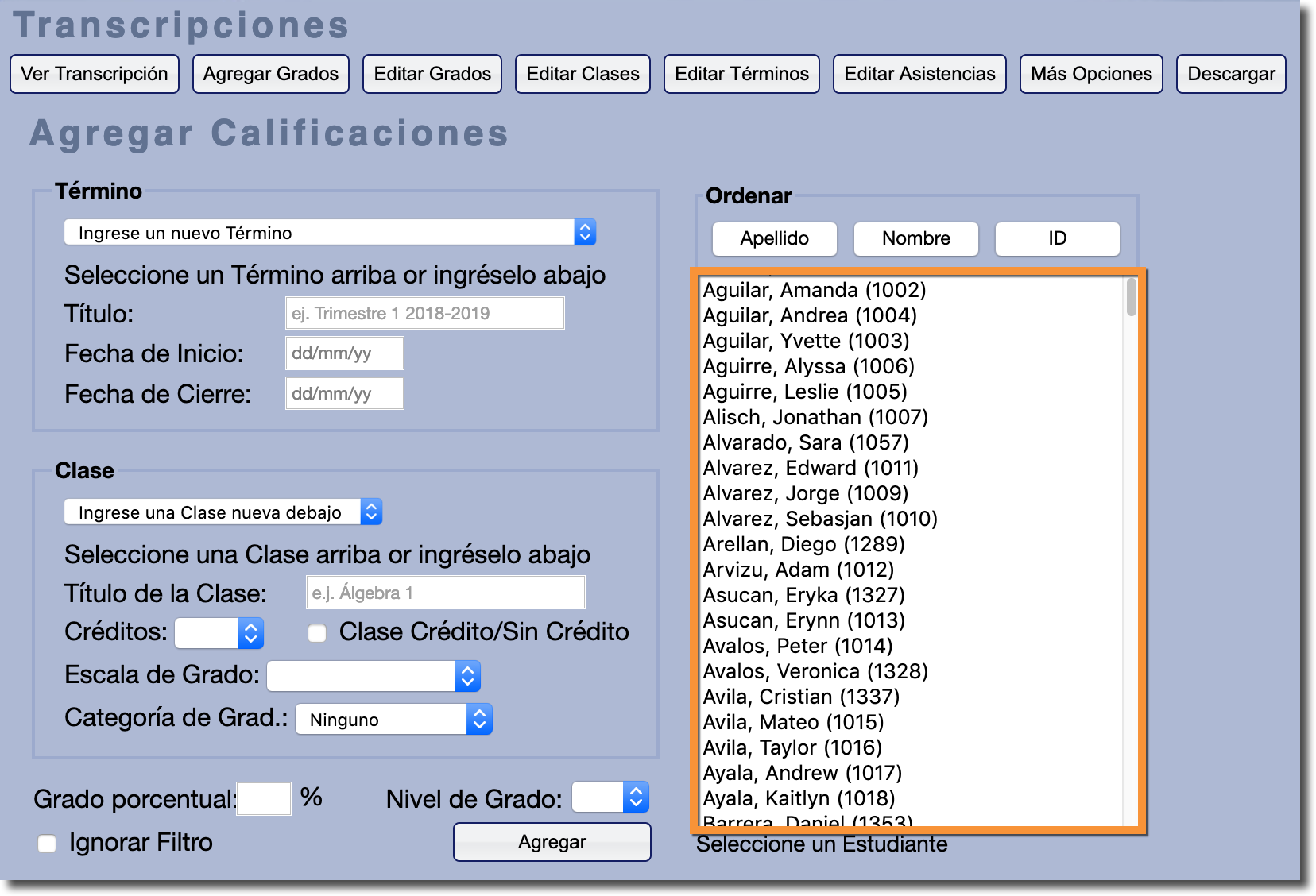
Task: Open the Categoría de Grad. dropdown
Action: click(394, 720)
